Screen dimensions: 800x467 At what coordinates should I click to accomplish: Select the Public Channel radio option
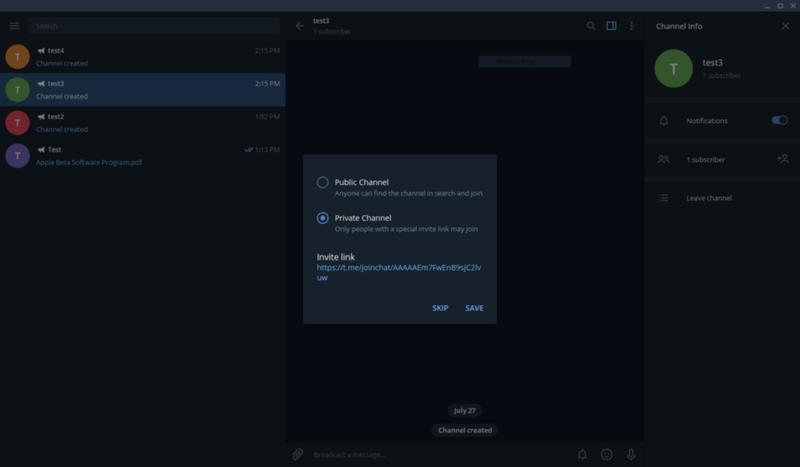click(323, 182)
